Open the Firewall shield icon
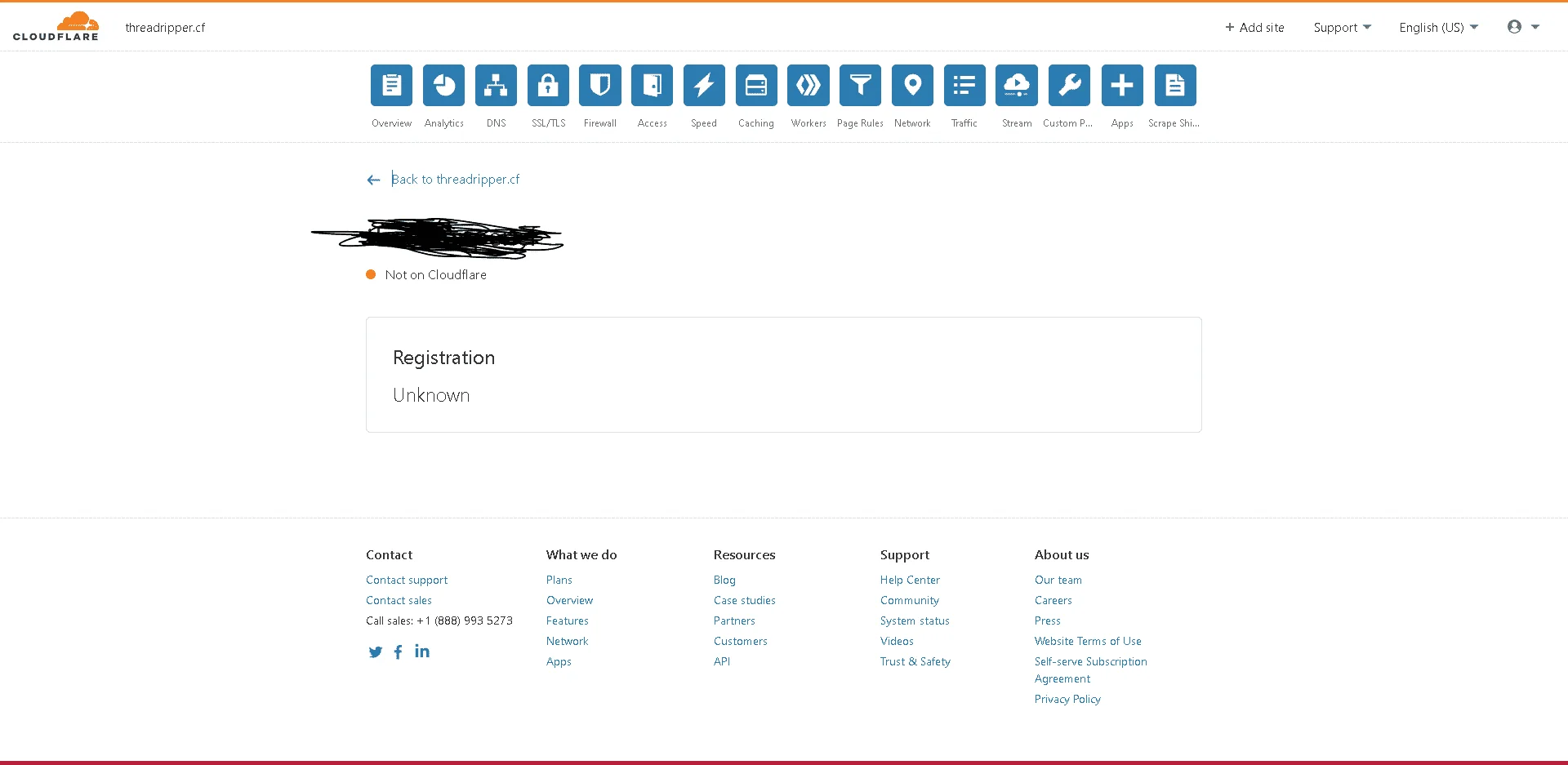Screen dimensions: 1568x765 coord(600,85)
